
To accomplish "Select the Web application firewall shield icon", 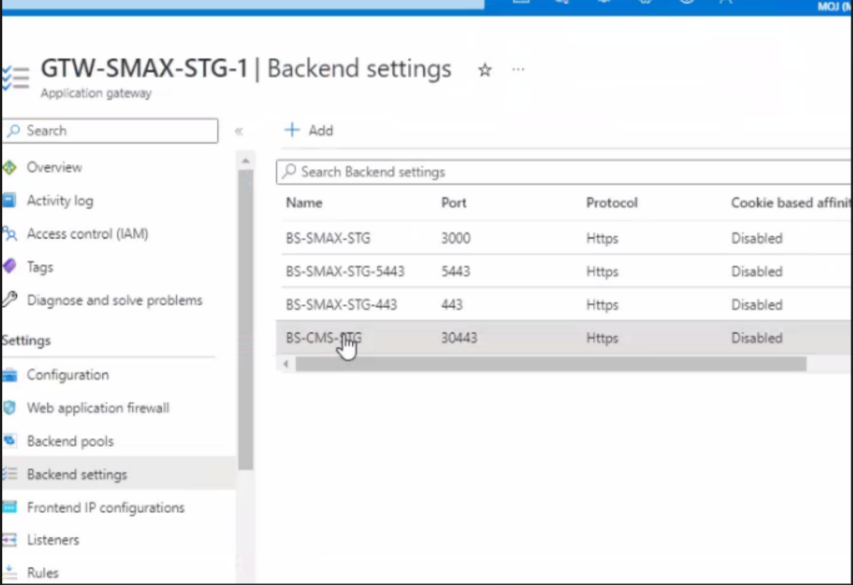I will (11, 407).
